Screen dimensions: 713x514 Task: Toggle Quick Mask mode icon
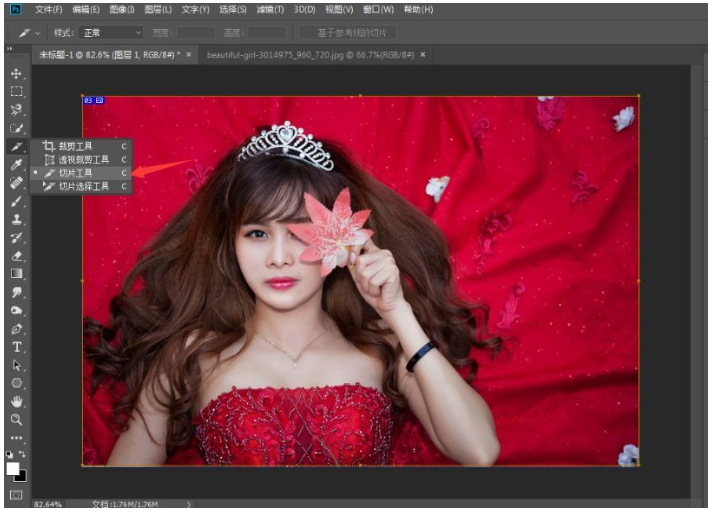pyautogui.click(x=17, y=495)
